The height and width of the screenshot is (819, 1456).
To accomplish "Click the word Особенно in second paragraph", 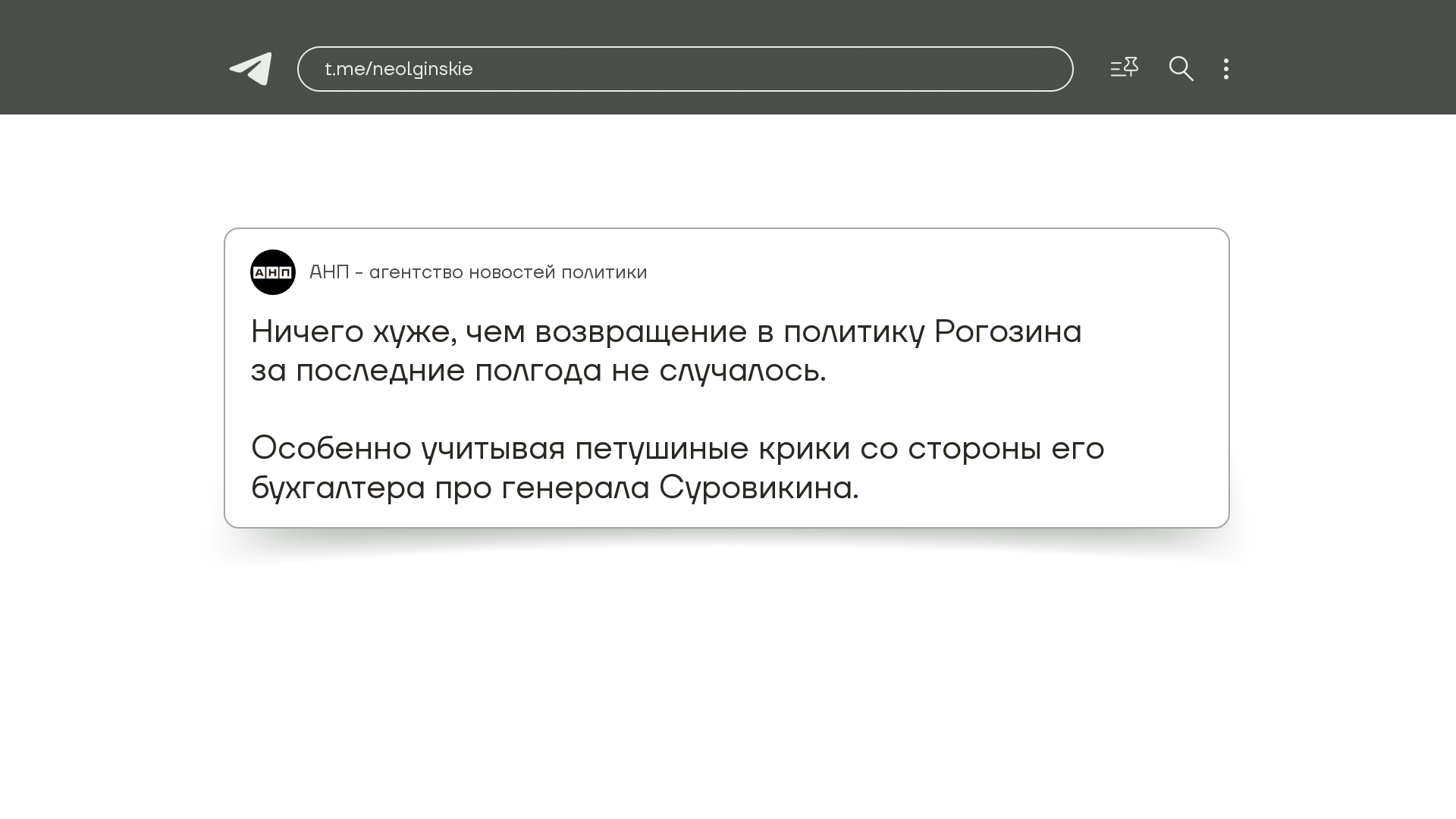I will (331, 448).
